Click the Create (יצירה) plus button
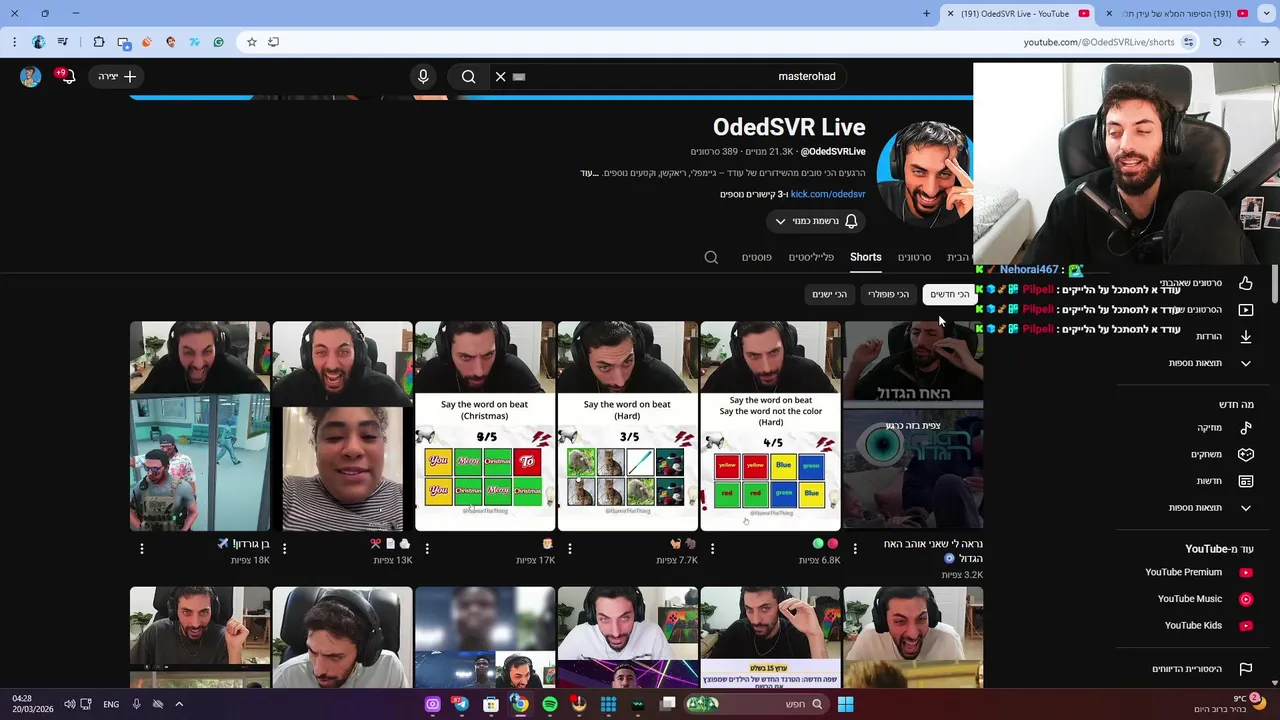This screenshot has width=1280, height=720. [x=117, y=76]
